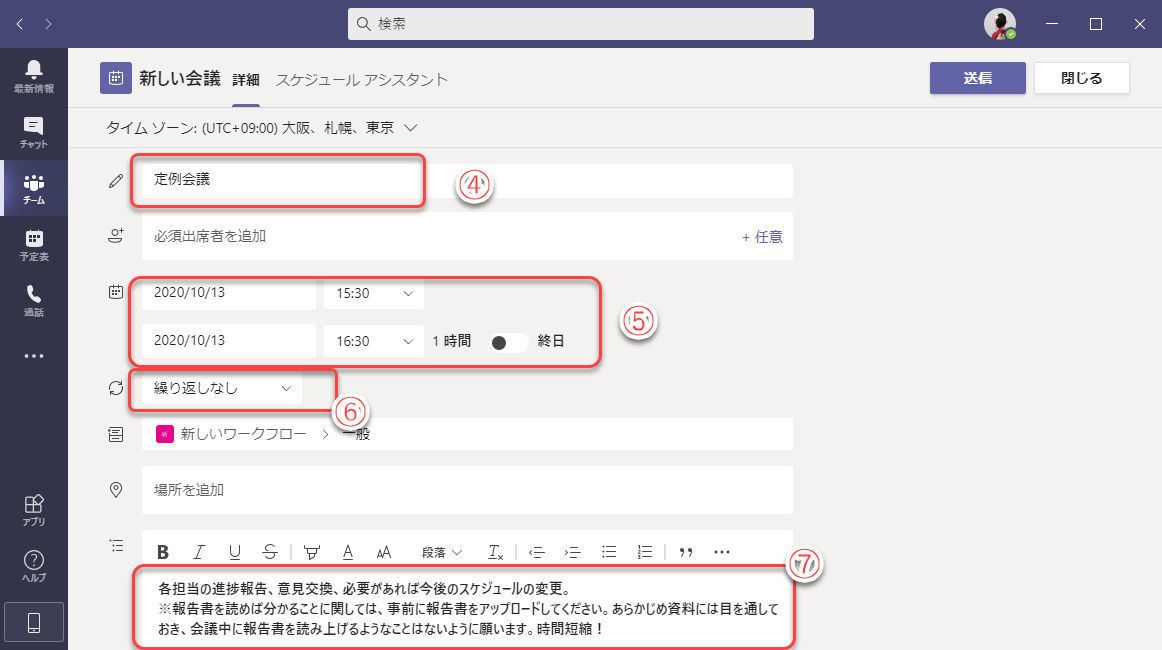Image resolution: width=1162 pixels, height=650 pixels.
Task: Open text highlight color tool
Action: click(x=312, y=552)
